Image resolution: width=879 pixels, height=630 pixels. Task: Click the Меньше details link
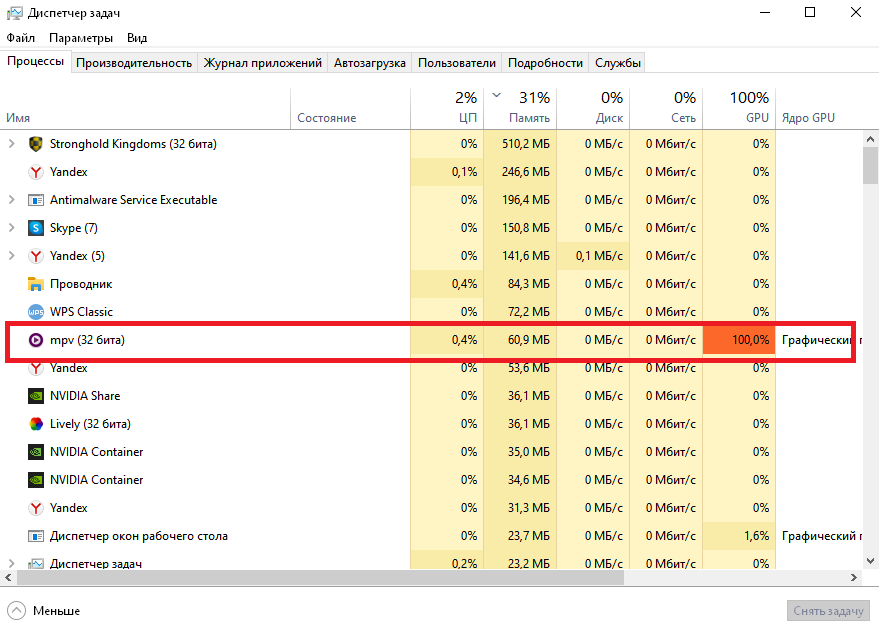pos(56,611)
